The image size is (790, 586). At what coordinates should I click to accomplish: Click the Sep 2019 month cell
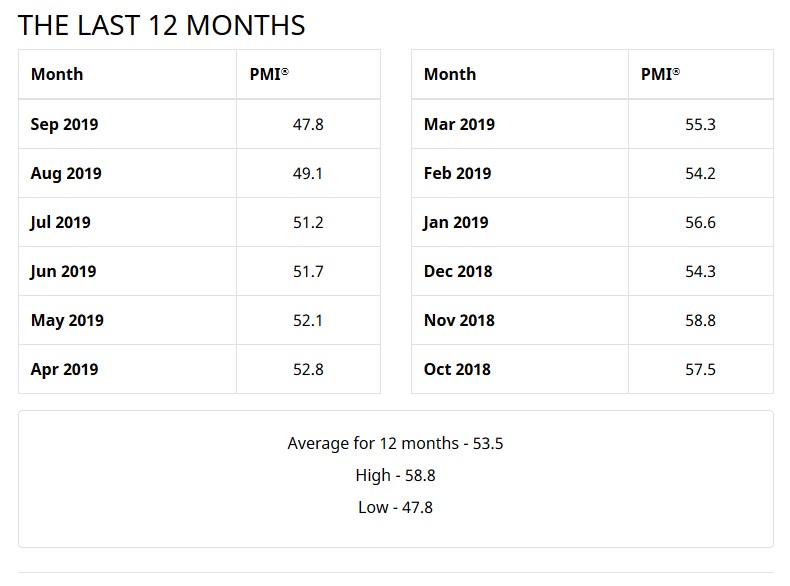coord(65,124)
